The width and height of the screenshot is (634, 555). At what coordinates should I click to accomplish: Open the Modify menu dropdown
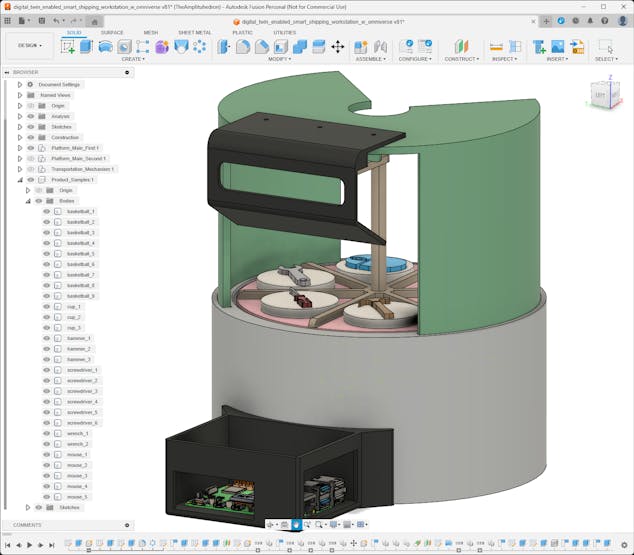(x=279, y=59)
